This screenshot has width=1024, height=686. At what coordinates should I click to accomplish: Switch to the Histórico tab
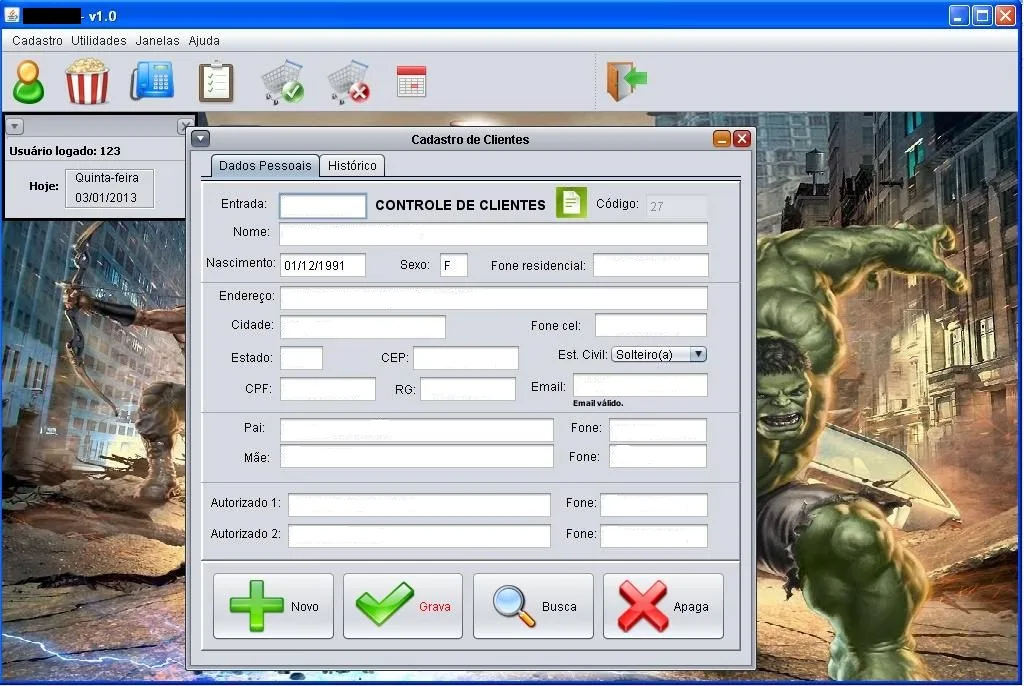pyautogui.click(x=352, y=166)
